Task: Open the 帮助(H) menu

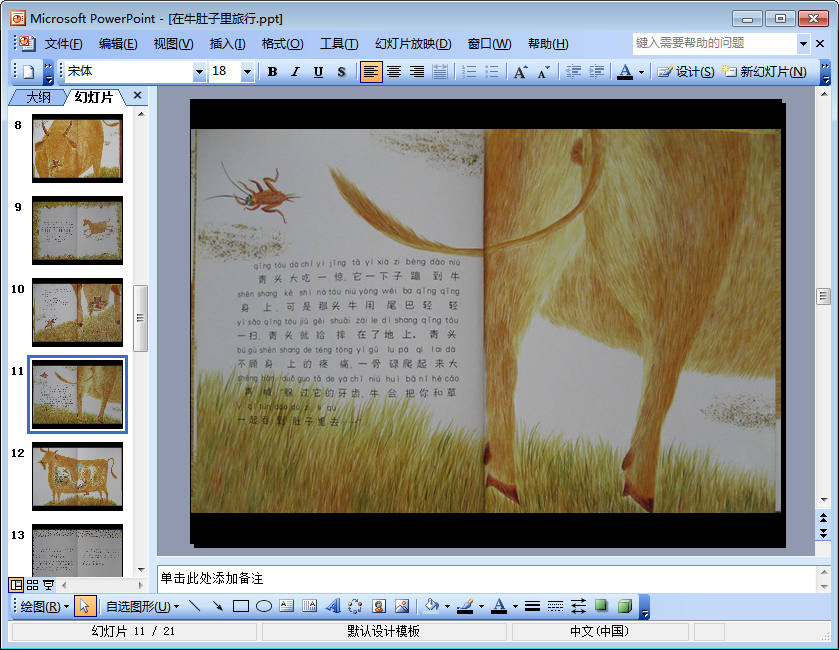Action: [x=548, y=44]
